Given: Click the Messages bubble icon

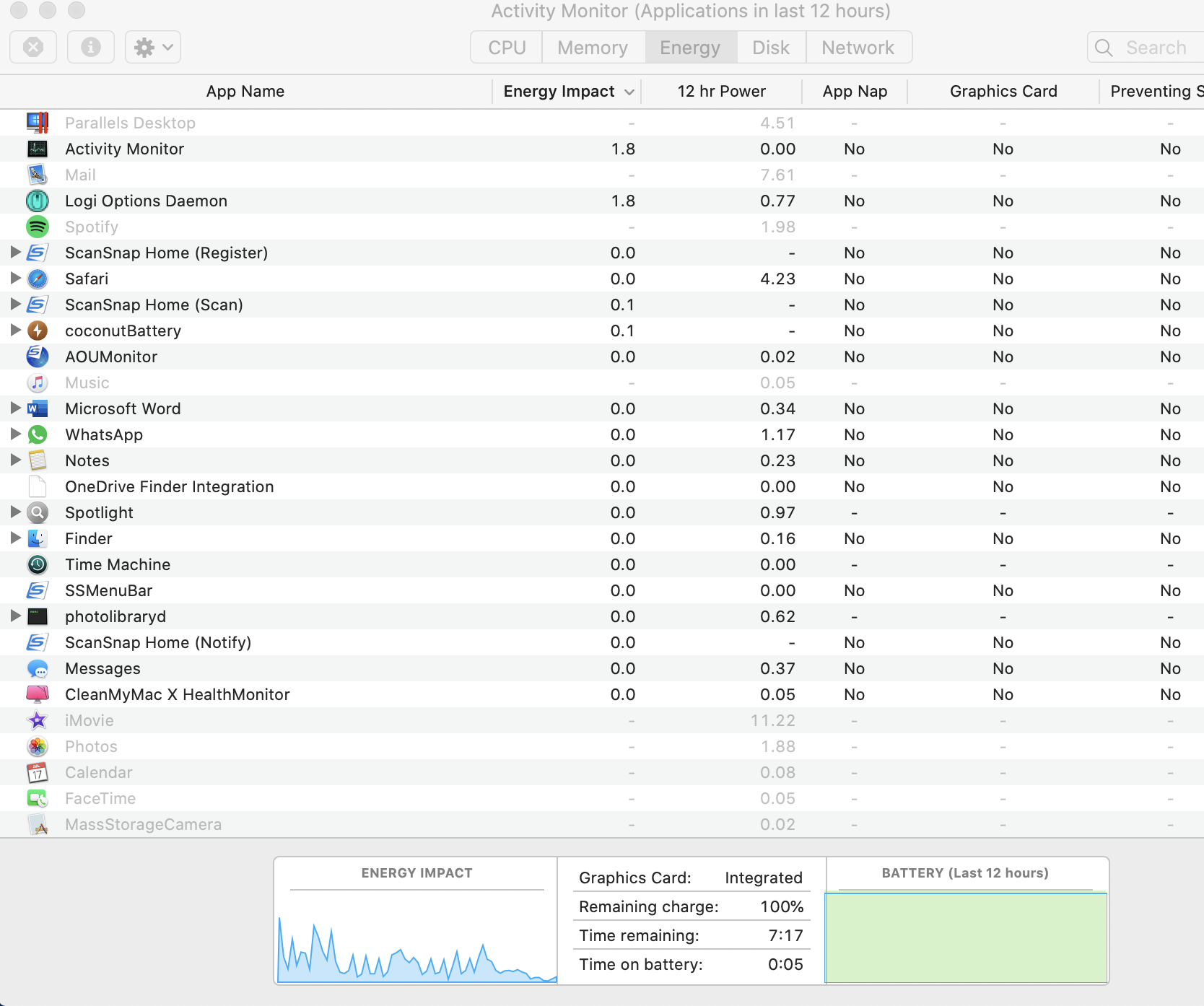Looking at the screenshot, I should [x=38, y=668].
